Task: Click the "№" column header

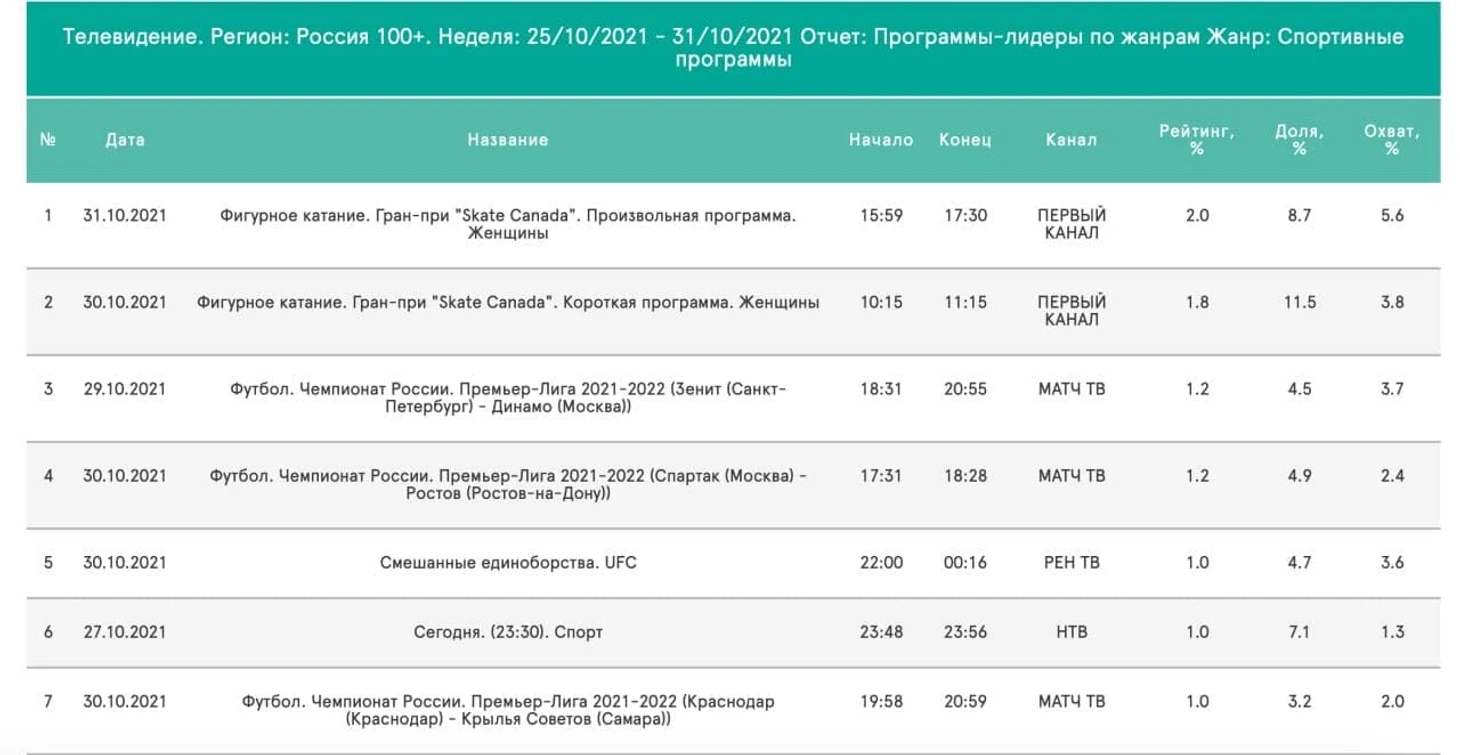Action: [48, 140]
